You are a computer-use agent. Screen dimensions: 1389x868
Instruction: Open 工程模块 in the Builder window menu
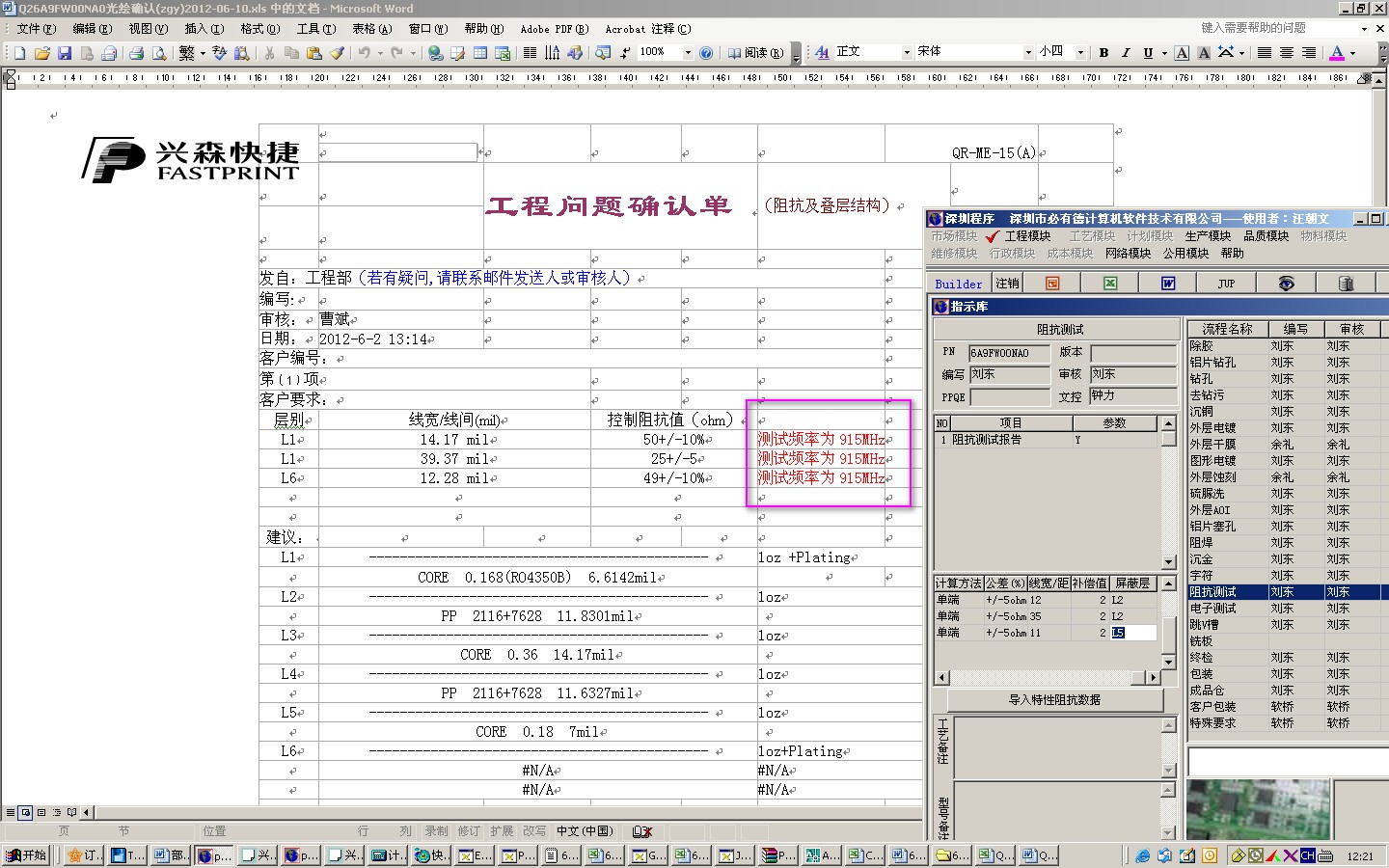point(1027,236)
